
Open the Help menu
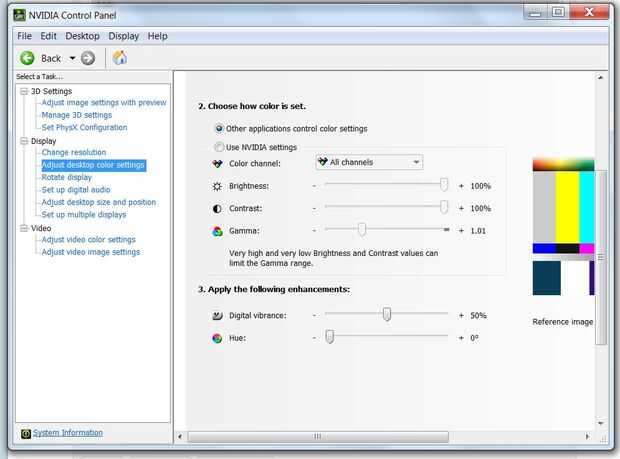[x=157, y=36]
